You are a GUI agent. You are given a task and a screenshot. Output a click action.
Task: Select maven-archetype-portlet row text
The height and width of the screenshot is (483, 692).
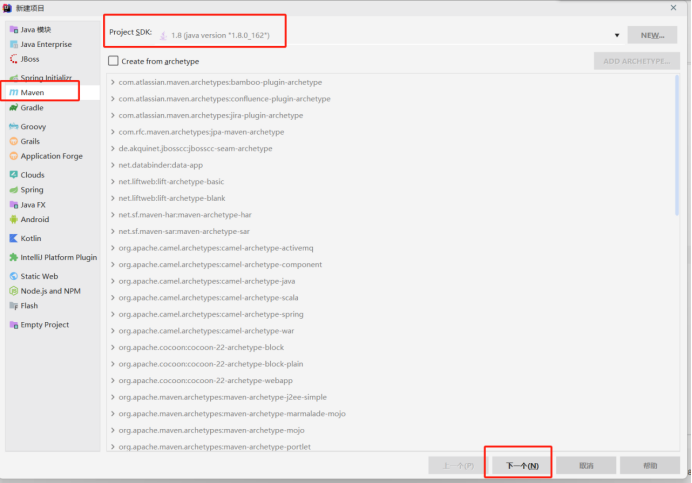214,447
